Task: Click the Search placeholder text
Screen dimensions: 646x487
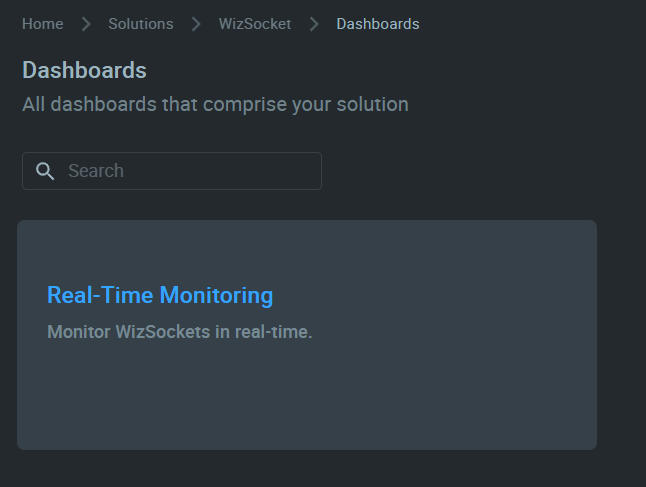Action: coord(96,171)
